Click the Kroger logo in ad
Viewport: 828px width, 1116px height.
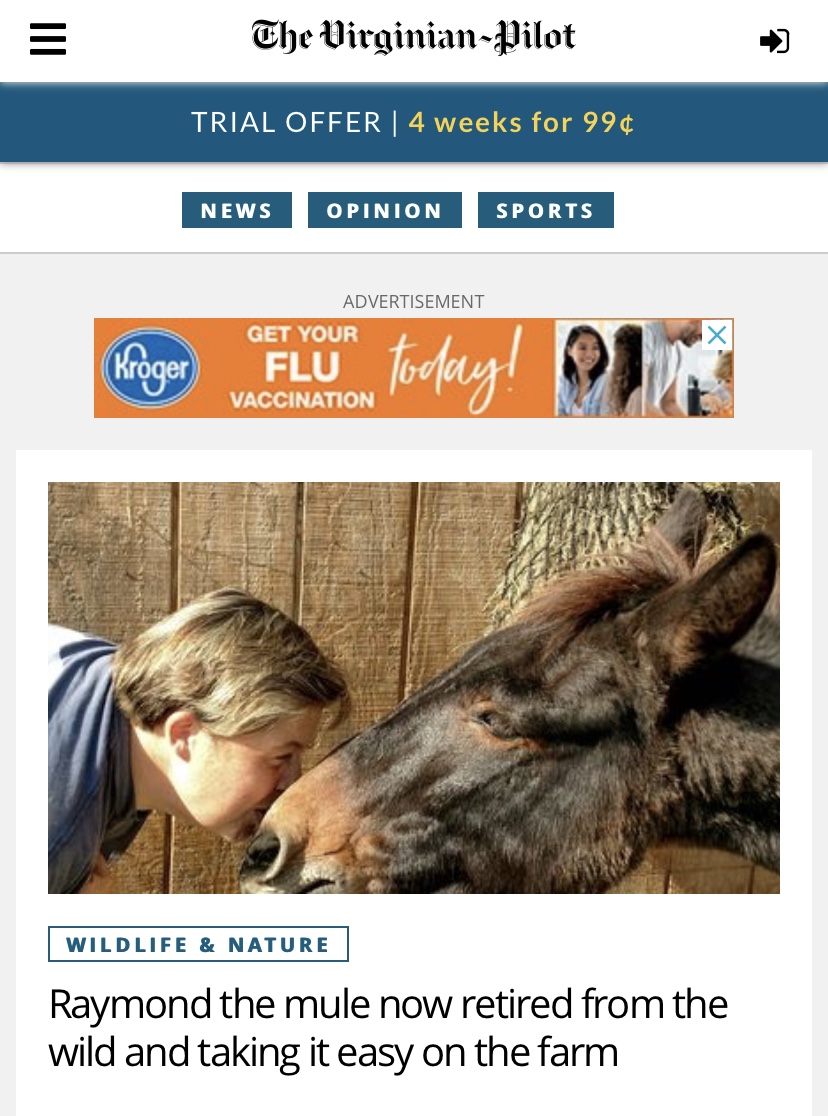click(150, 368)
